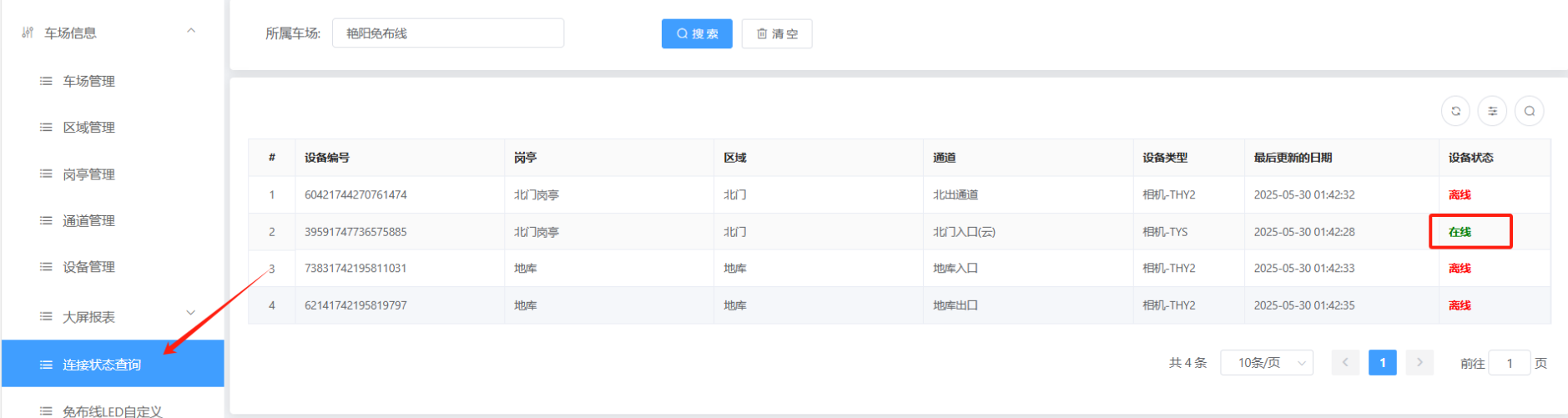Click the 设备编号 column header
The image size is (1568, 418).
[327, 158]
